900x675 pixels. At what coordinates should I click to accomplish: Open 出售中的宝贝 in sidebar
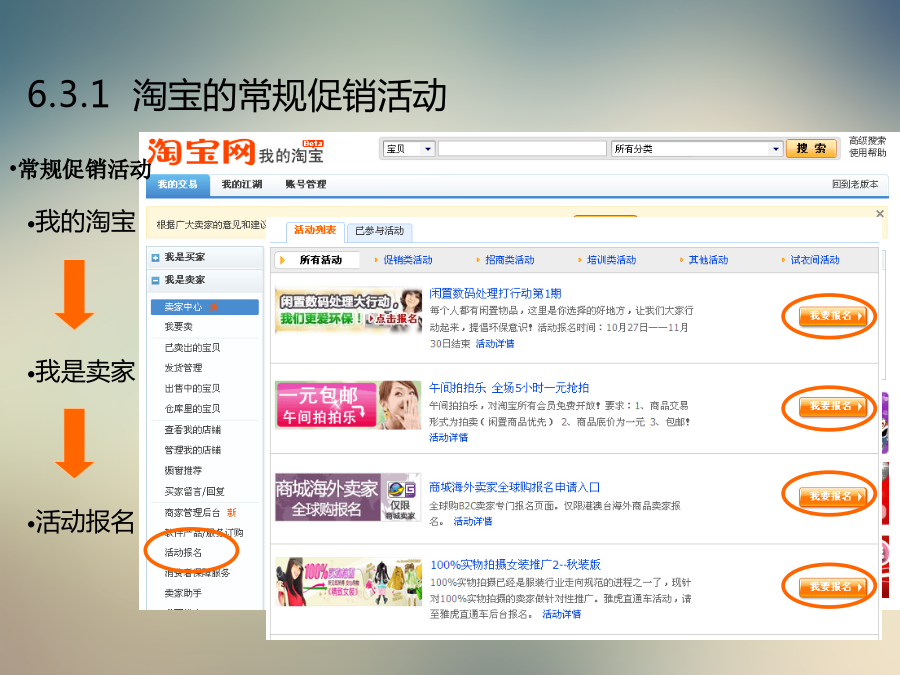(192, 389)
